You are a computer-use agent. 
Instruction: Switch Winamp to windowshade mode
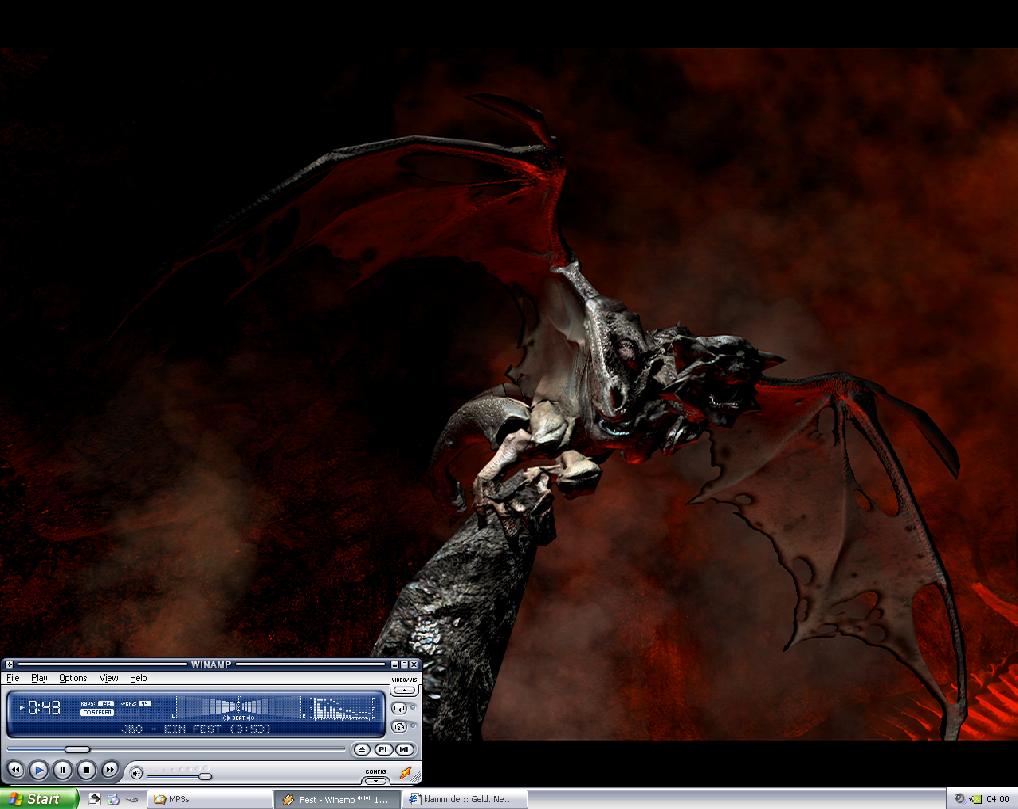404,664
